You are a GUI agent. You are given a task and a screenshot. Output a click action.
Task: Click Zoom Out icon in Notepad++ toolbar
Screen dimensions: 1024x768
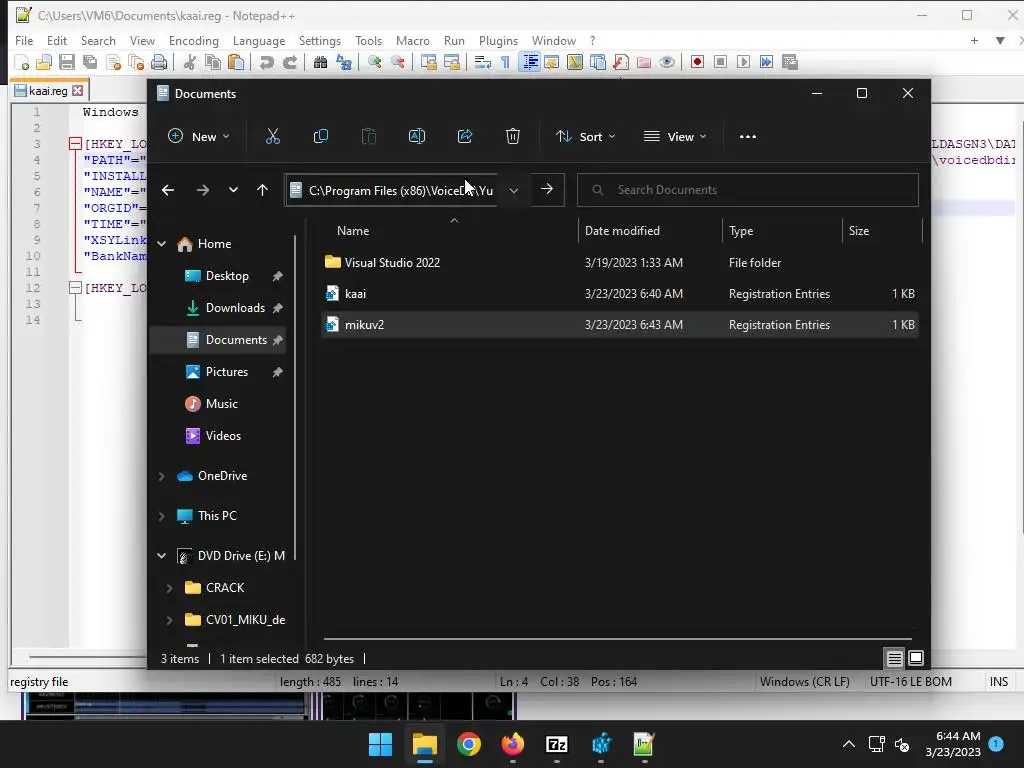click(397, 62)
